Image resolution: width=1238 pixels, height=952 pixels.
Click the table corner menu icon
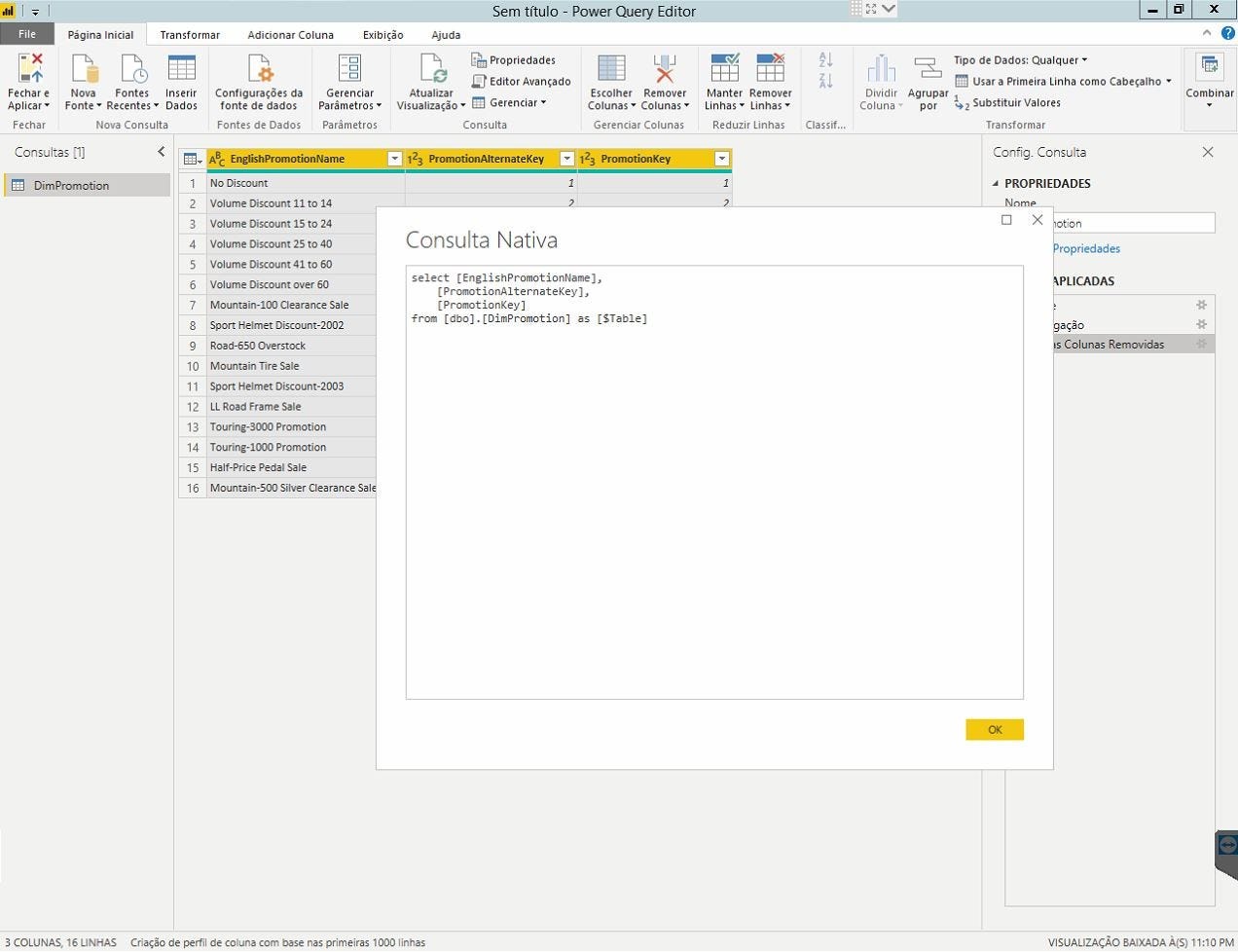tap(192, 160)
